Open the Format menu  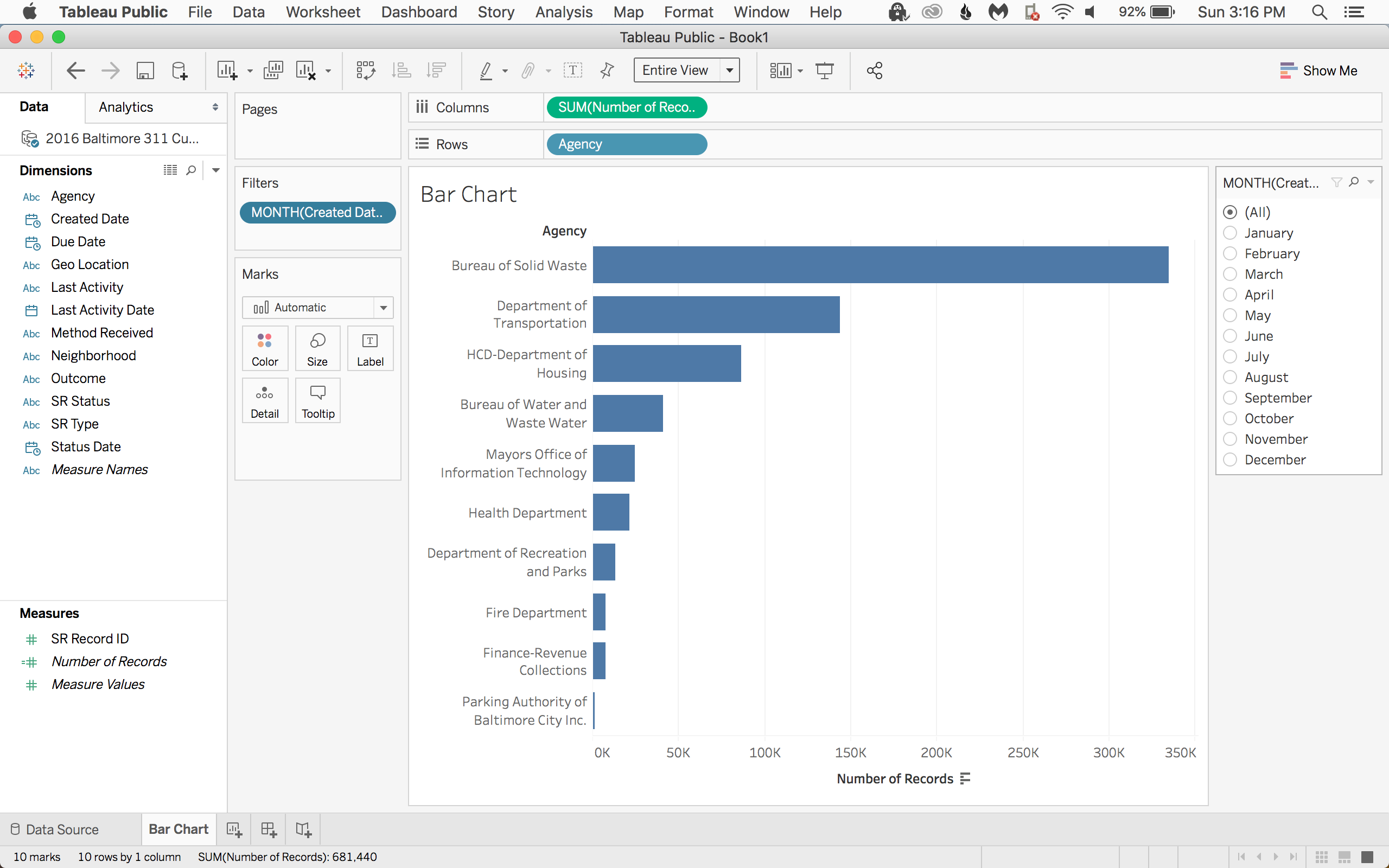pyautogui.click(x=688, y=12)
